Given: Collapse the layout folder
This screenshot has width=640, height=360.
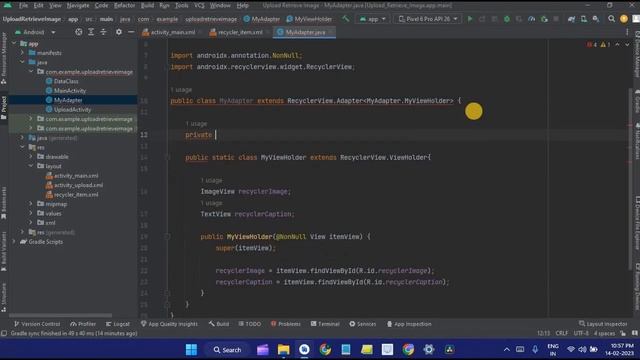Looking at the screenshot, I should click(31, 166).
